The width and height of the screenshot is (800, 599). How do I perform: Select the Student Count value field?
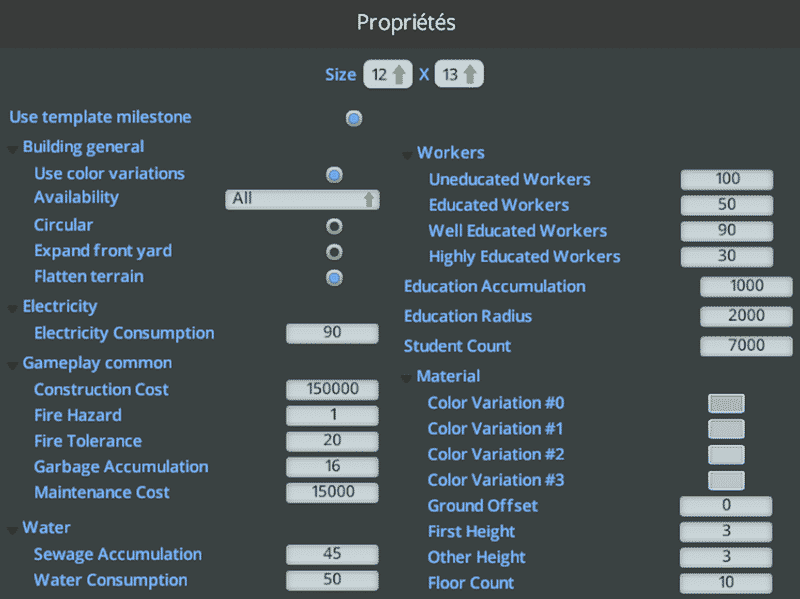[x=746, y=347]
